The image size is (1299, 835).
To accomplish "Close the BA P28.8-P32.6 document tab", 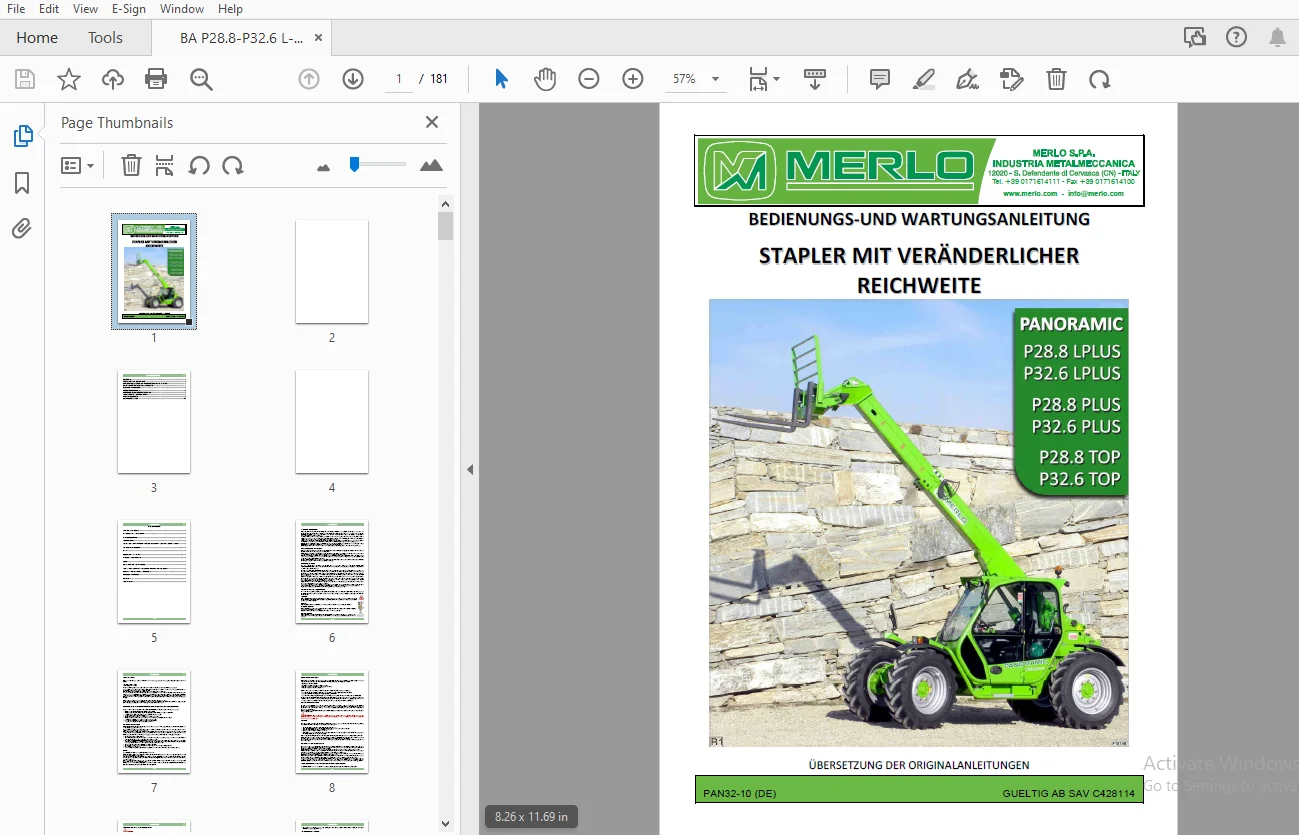I will [x=319, y=38].
